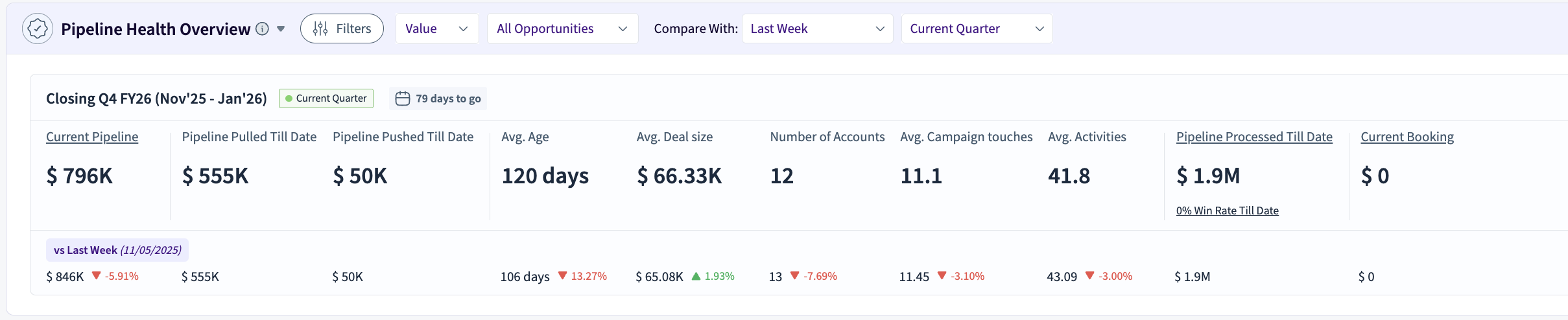Click the red arrow beside 13.27%
This screenshot has width=1568, height=320.
(x=563, y=276)
